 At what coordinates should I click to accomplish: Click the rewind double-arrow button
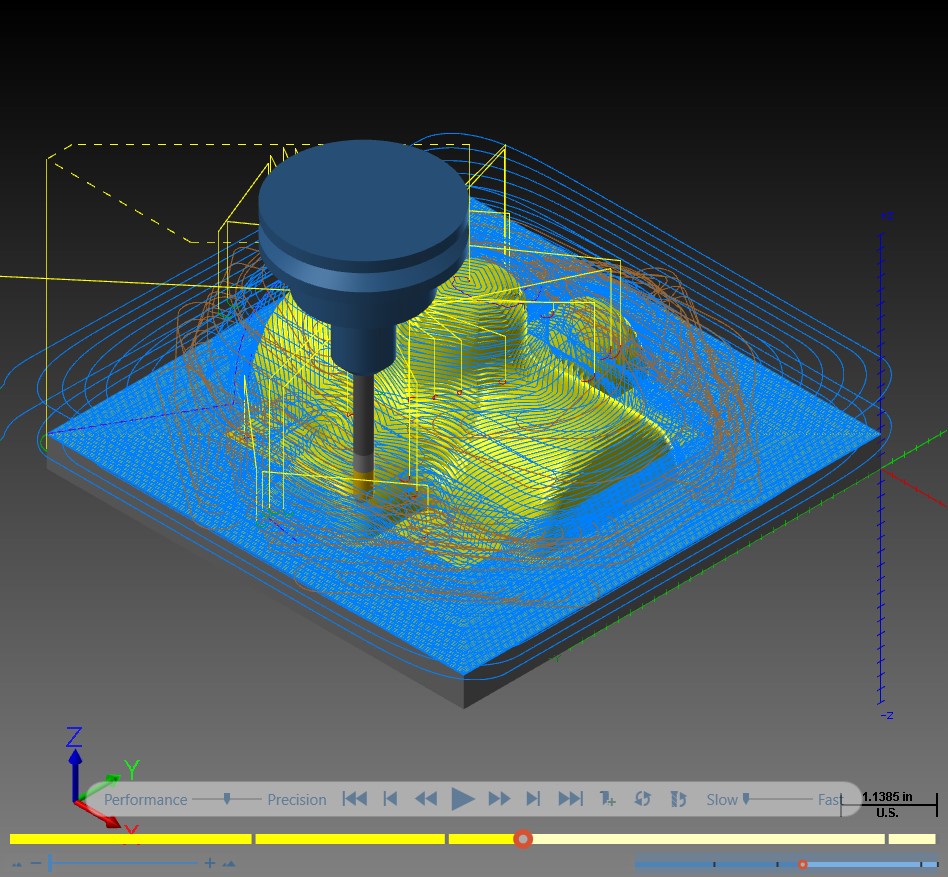tap(426, 799)
